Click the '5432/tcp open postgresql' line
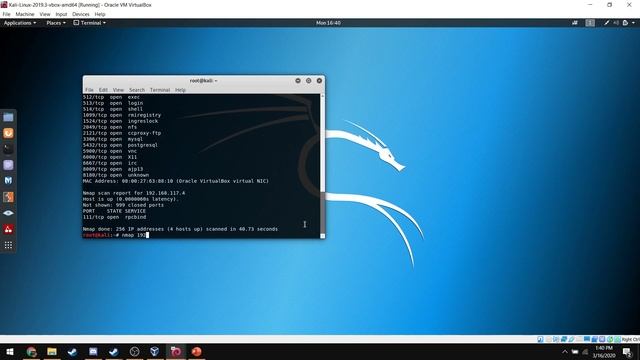The image size is (640, 360). click(120, 145)
